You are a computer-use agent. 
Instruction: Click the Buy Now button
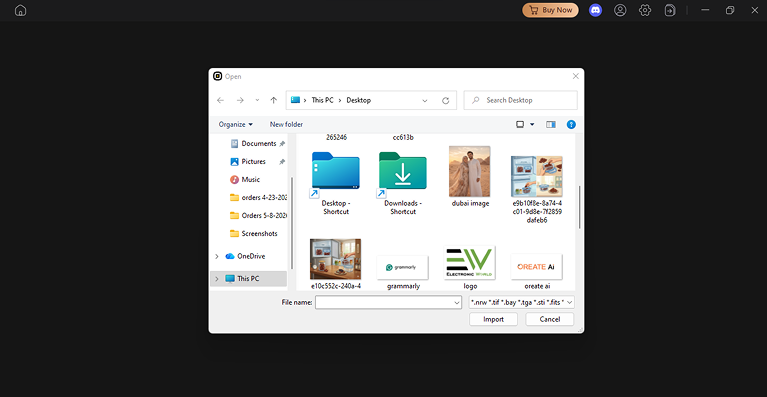tap(550, 10)
